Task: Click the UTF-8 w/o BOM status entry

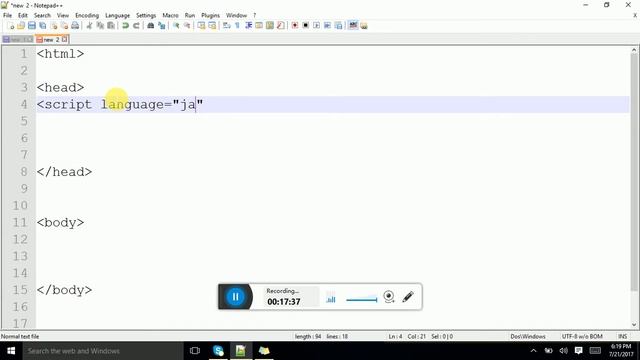Action: click(582, 336)
